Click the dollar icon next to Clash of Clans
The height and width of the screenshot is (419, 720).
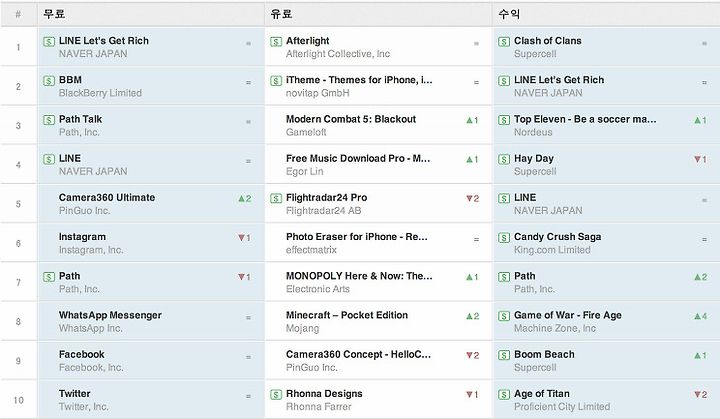click(x=504, y=42)
